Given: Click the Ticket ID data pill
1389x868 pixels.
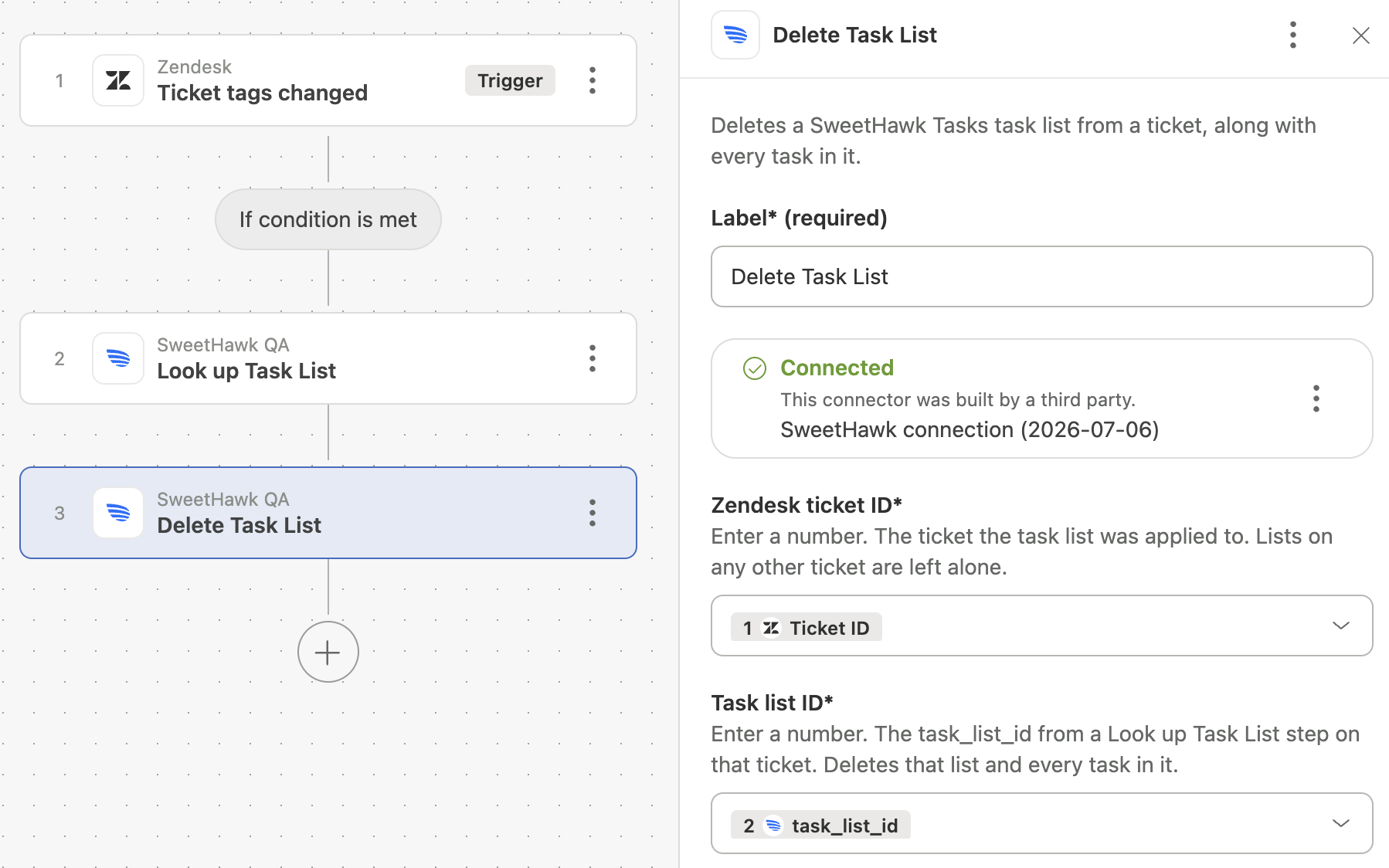Looking at the screenshot, I should tap(807, 628).
